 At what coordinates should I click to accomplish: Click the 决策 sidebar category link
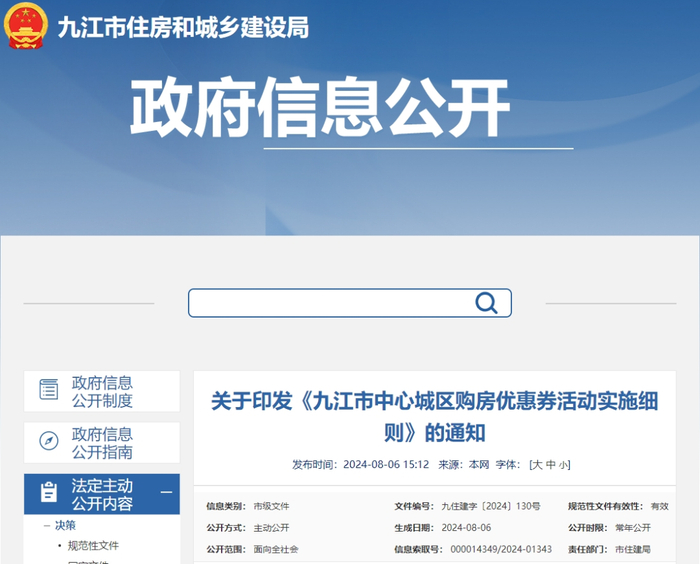click(x=65, y=526)
